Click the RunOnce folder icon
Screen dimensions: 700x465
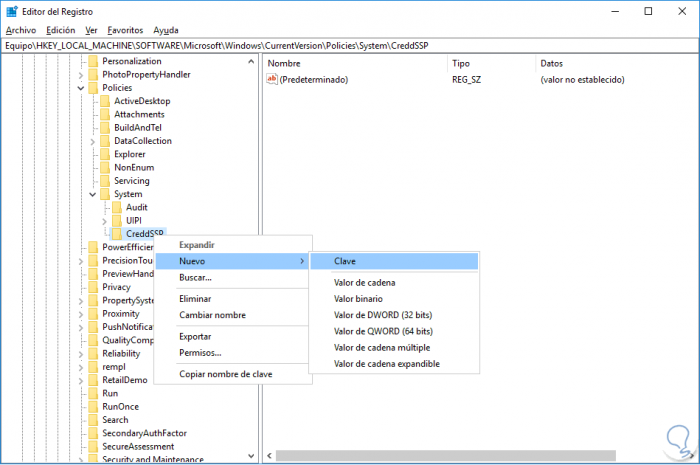pyautogui.click(x=93, y=407)
